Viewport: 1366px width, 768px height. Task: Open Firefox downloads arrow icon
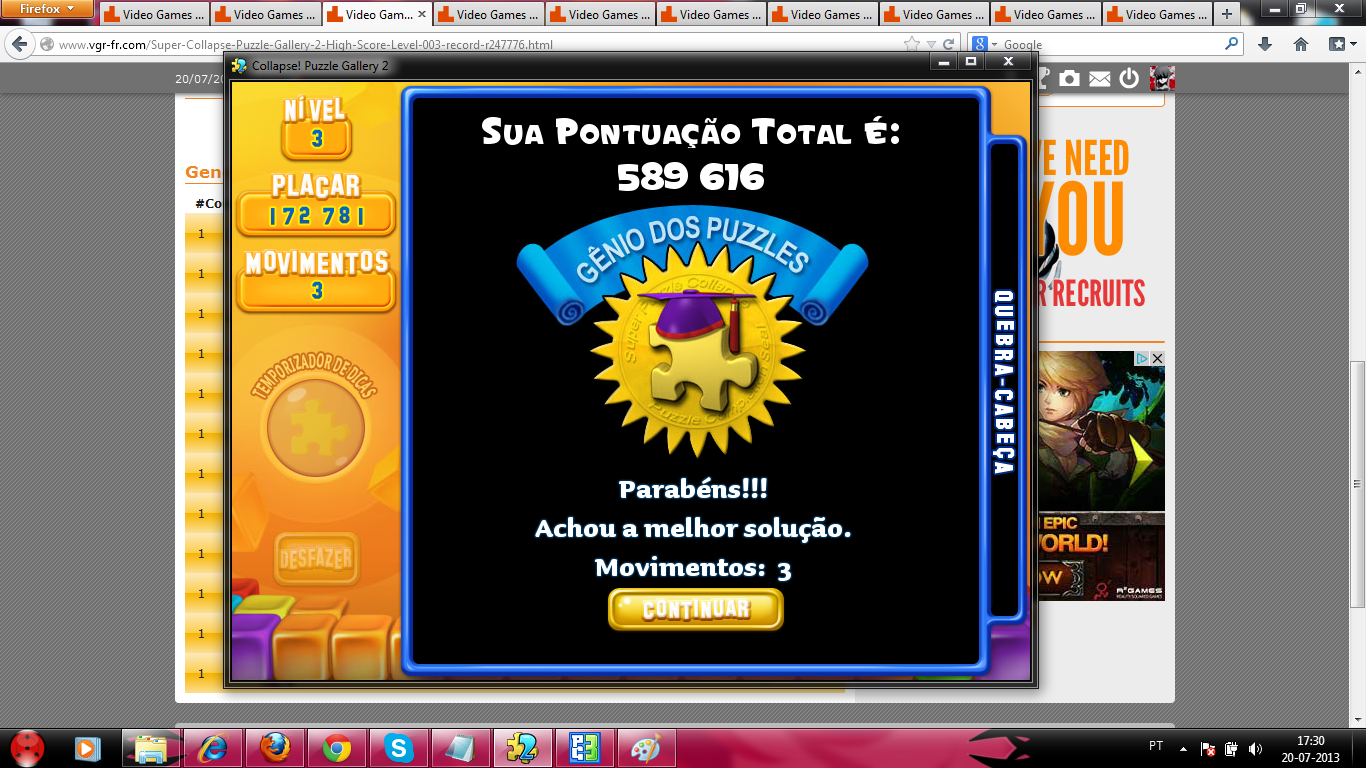(x=1264, y=44)
